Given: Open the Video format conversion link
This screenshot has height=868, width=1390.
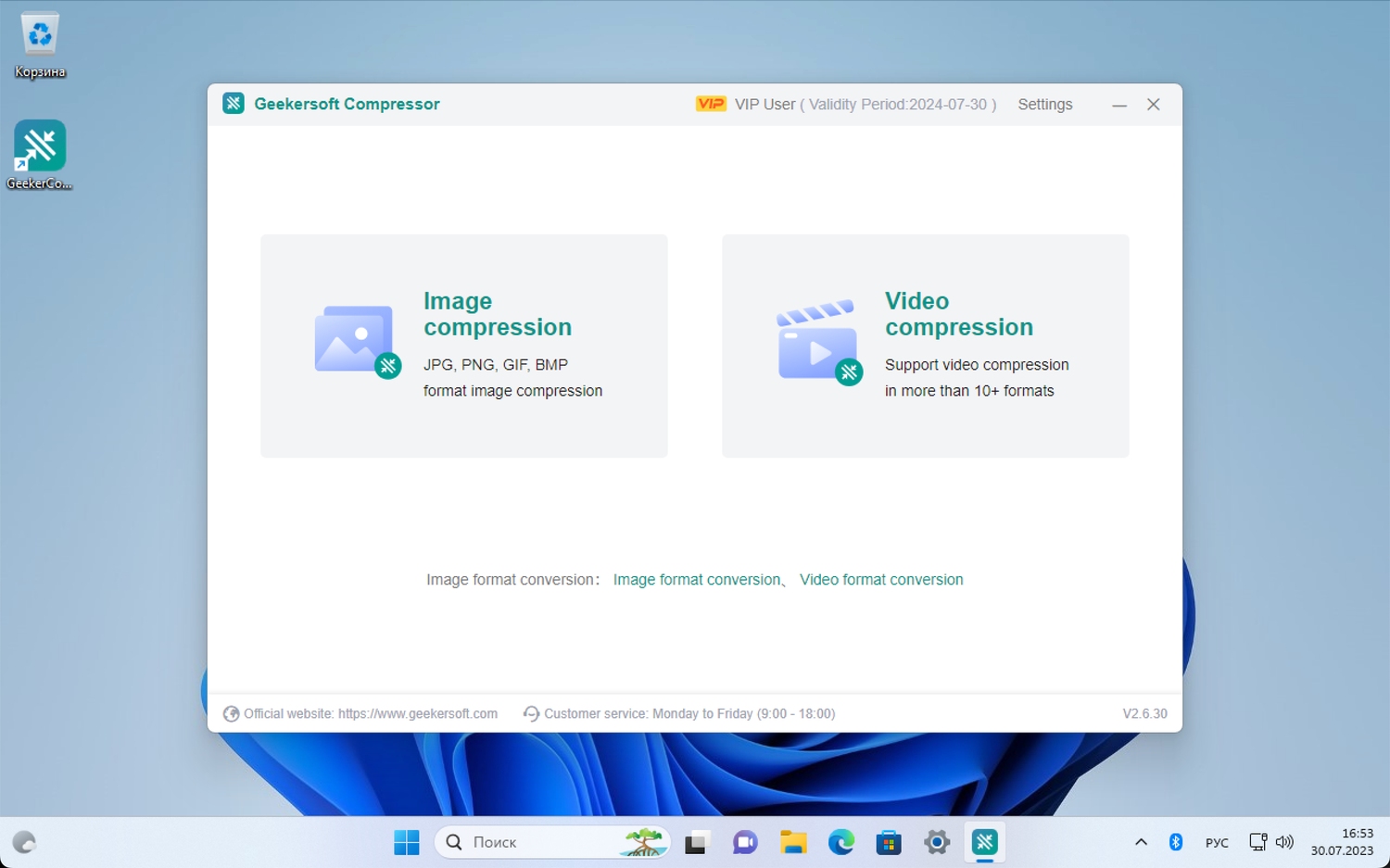Looking at the screenshot, I should tap(881, 580).
